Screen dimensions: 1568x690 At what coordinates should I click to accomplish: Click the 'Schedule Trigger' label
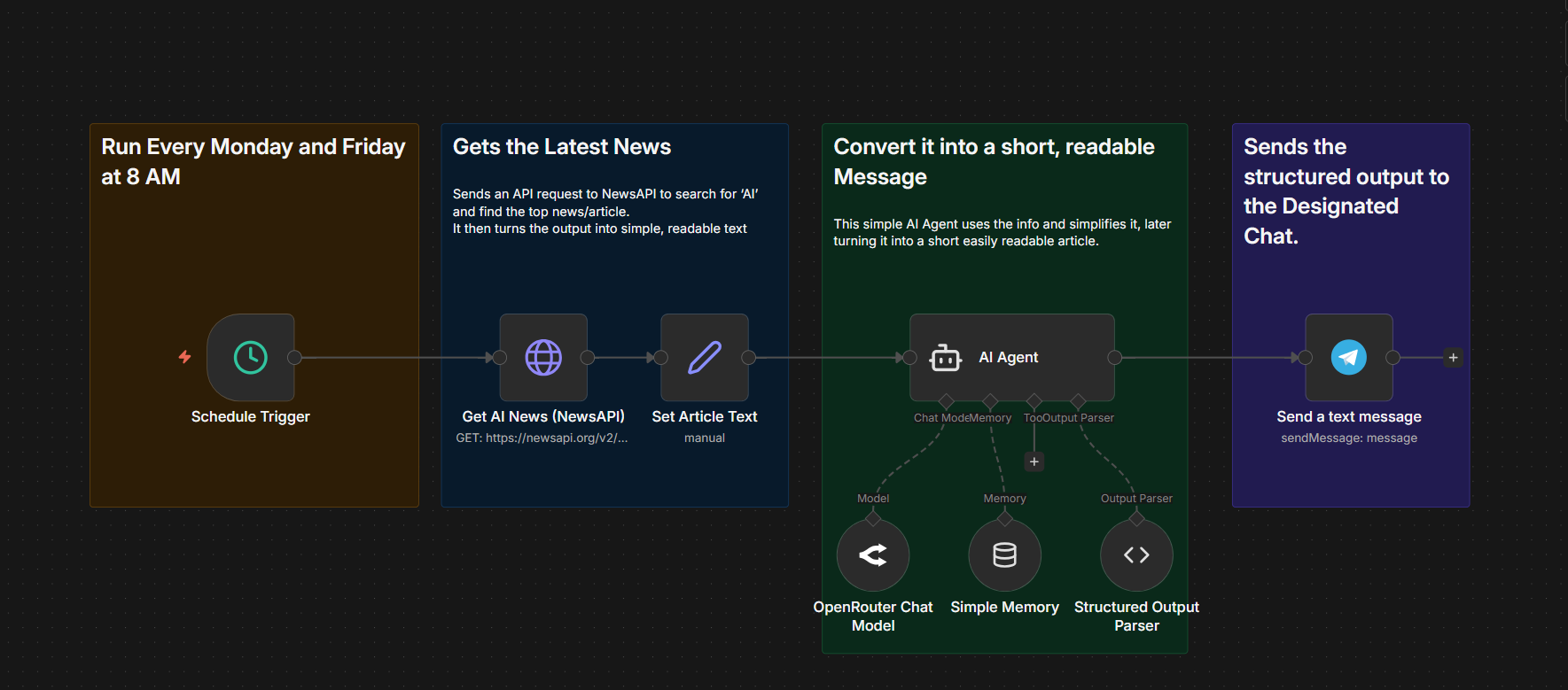pyautogui.click(x=251, y=416)
